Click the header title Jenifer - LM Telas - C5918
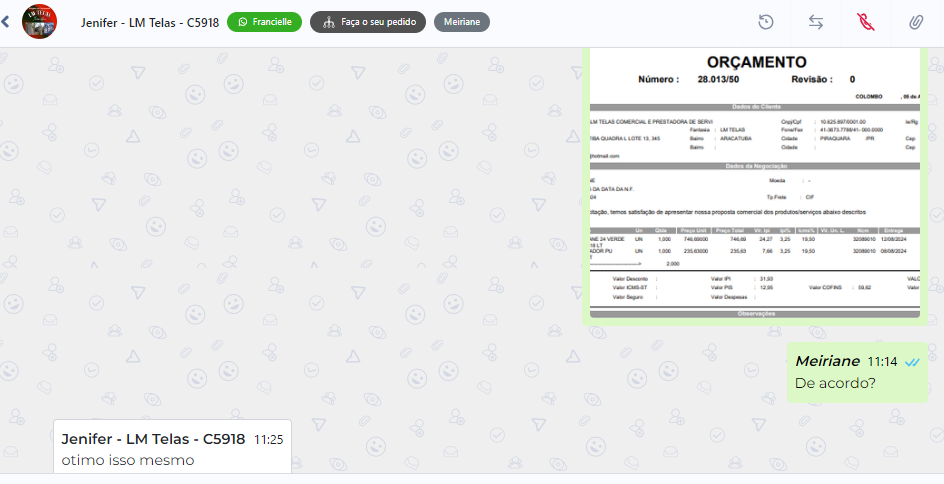 click(149, 22)
